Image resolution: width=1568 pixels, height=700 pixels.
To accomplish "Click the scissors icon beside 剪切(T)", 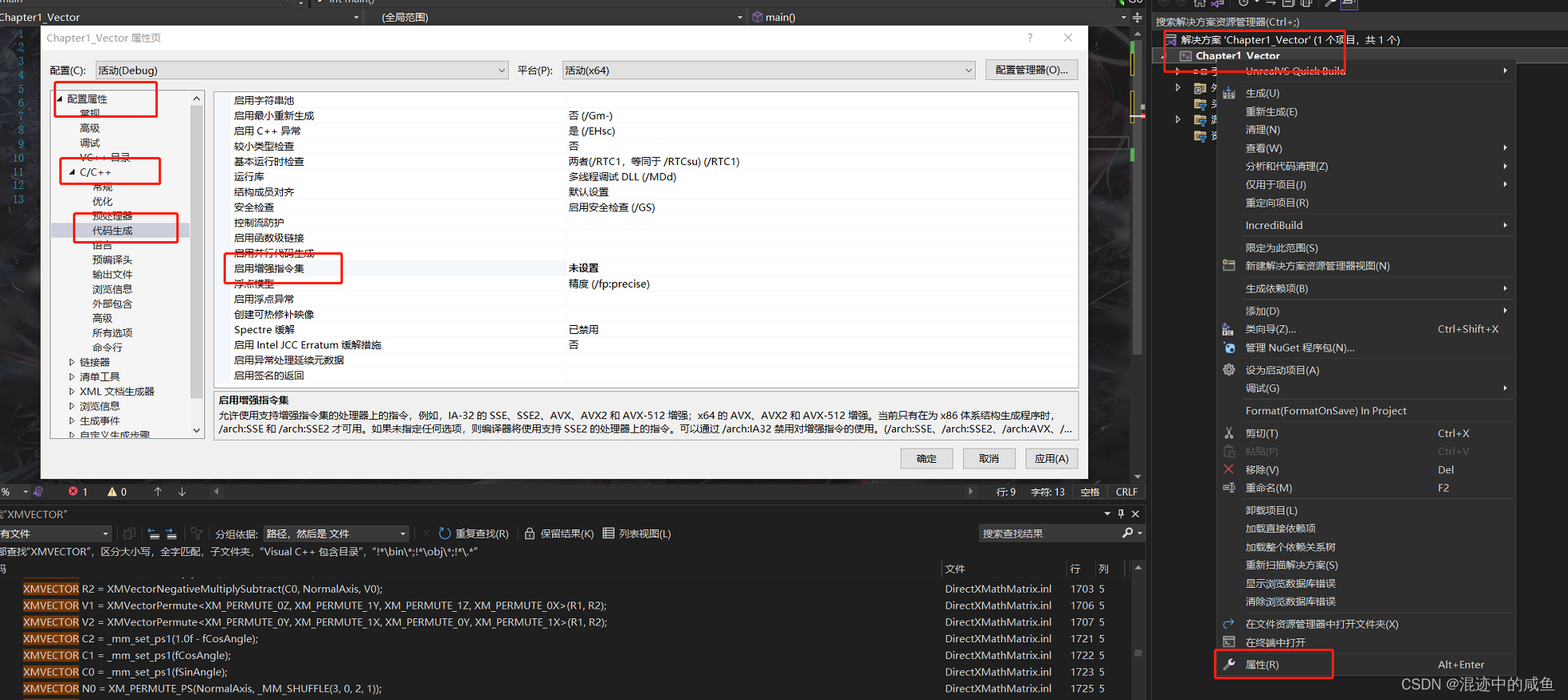I will click(1228, 432).
